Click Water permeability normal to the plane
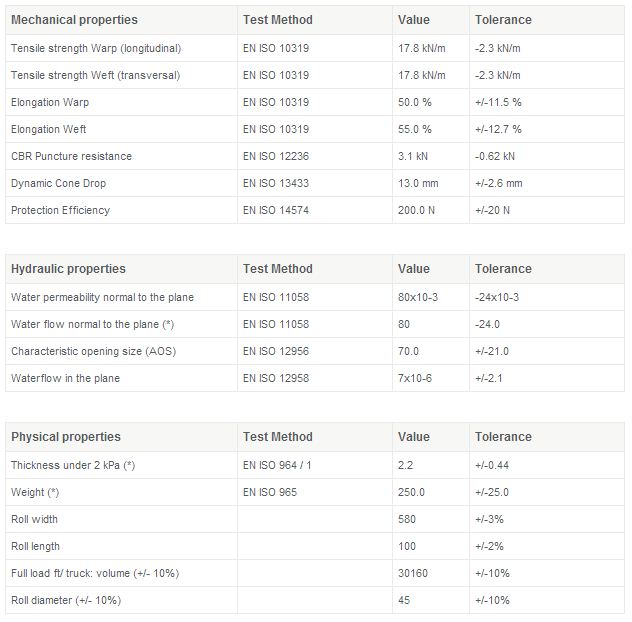632x622 pixels. 102,297
